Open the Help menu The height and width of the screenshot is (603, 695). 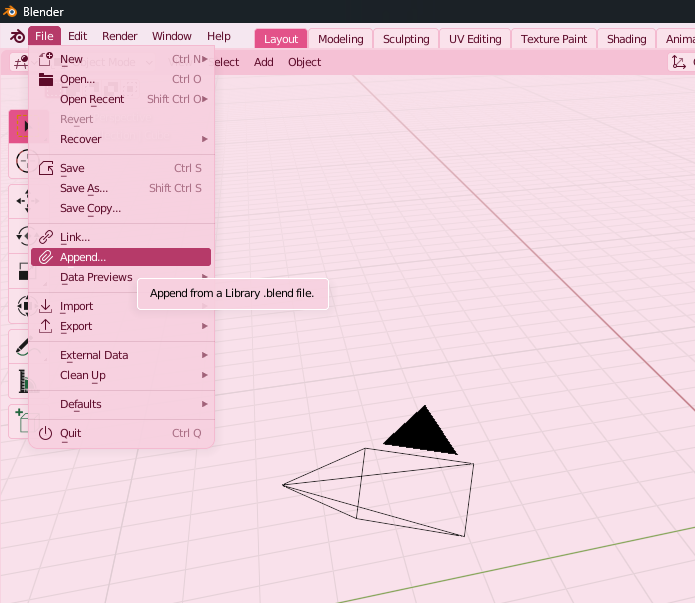[x=219, y=36]
